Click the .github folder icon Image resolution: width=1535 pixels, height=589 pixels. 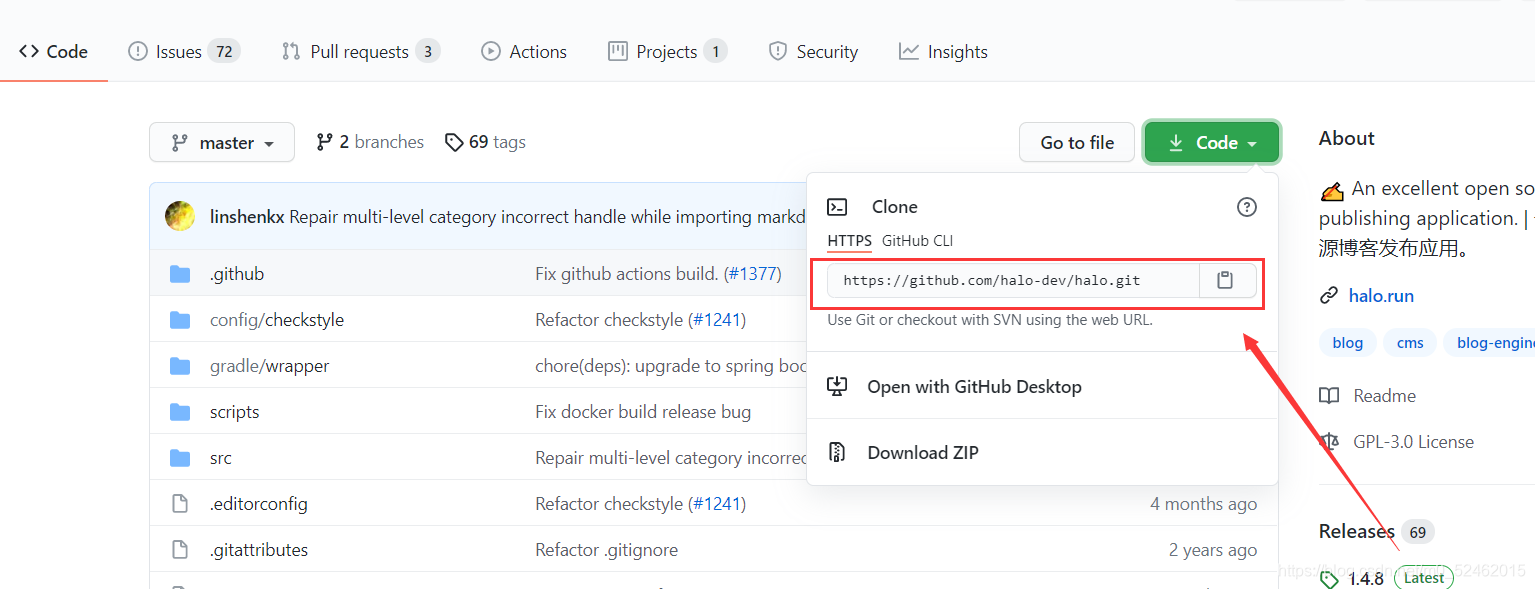pos(180,274)
